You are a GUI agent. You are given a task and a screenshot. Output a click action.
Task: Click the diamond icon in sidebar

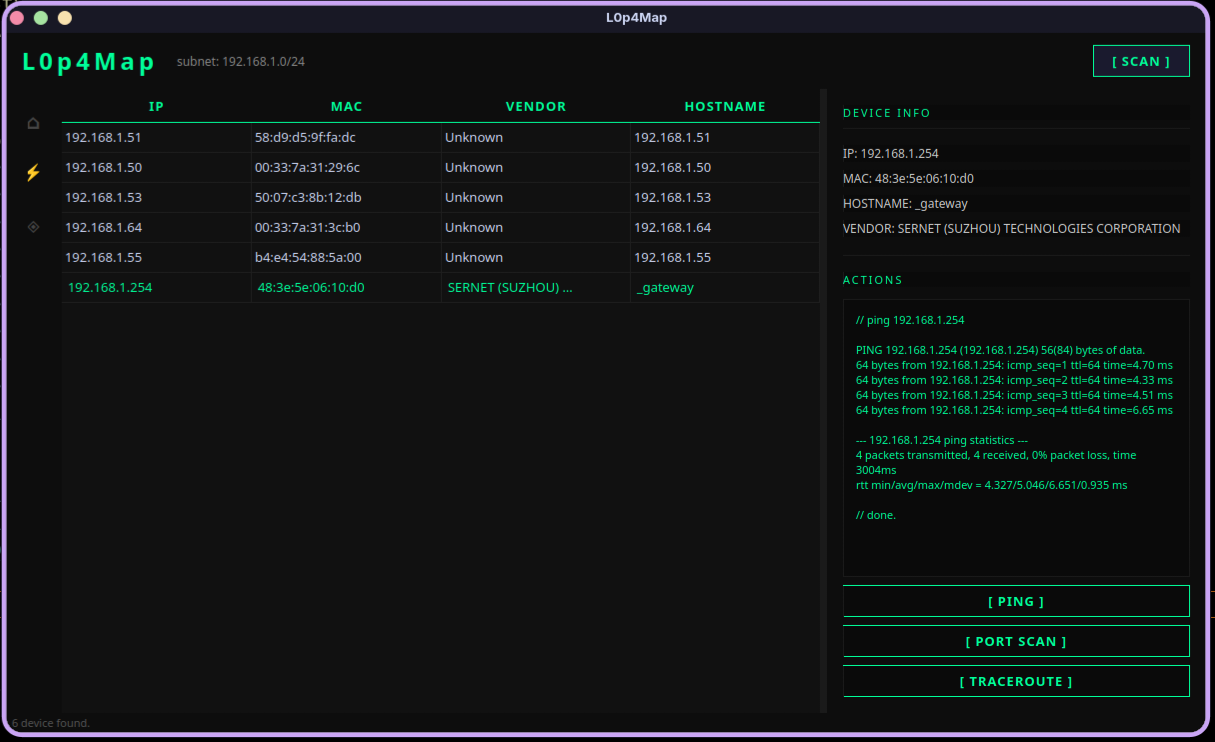33,227
